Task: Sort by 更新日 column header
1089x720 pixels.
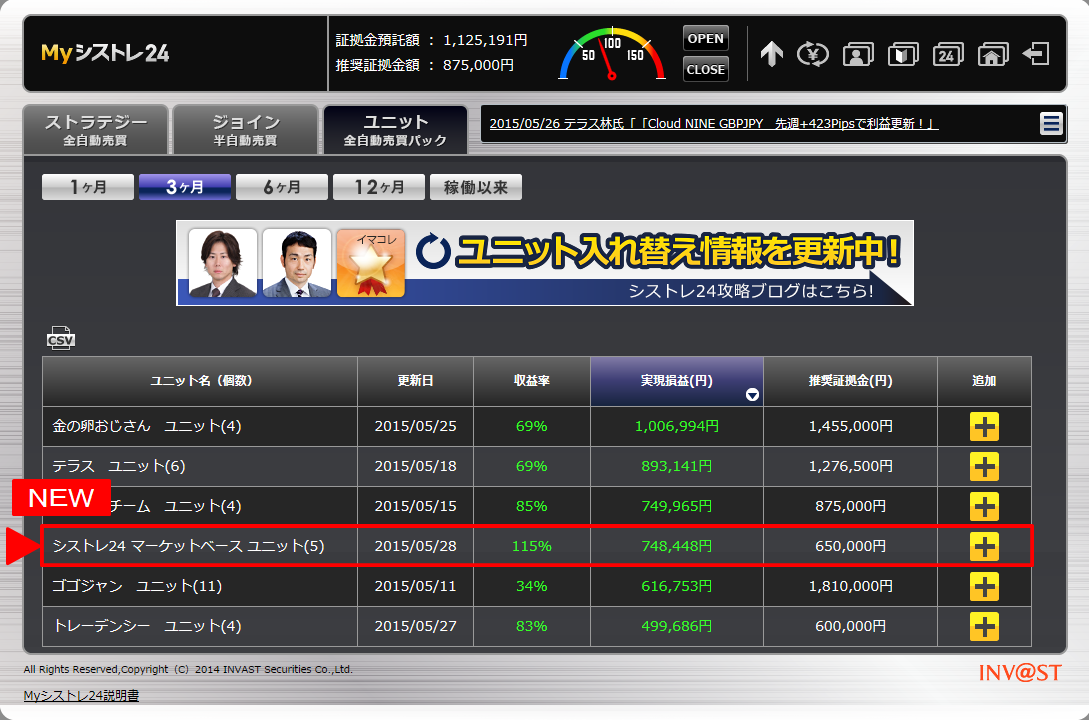Action: click(x=415, y=381)
